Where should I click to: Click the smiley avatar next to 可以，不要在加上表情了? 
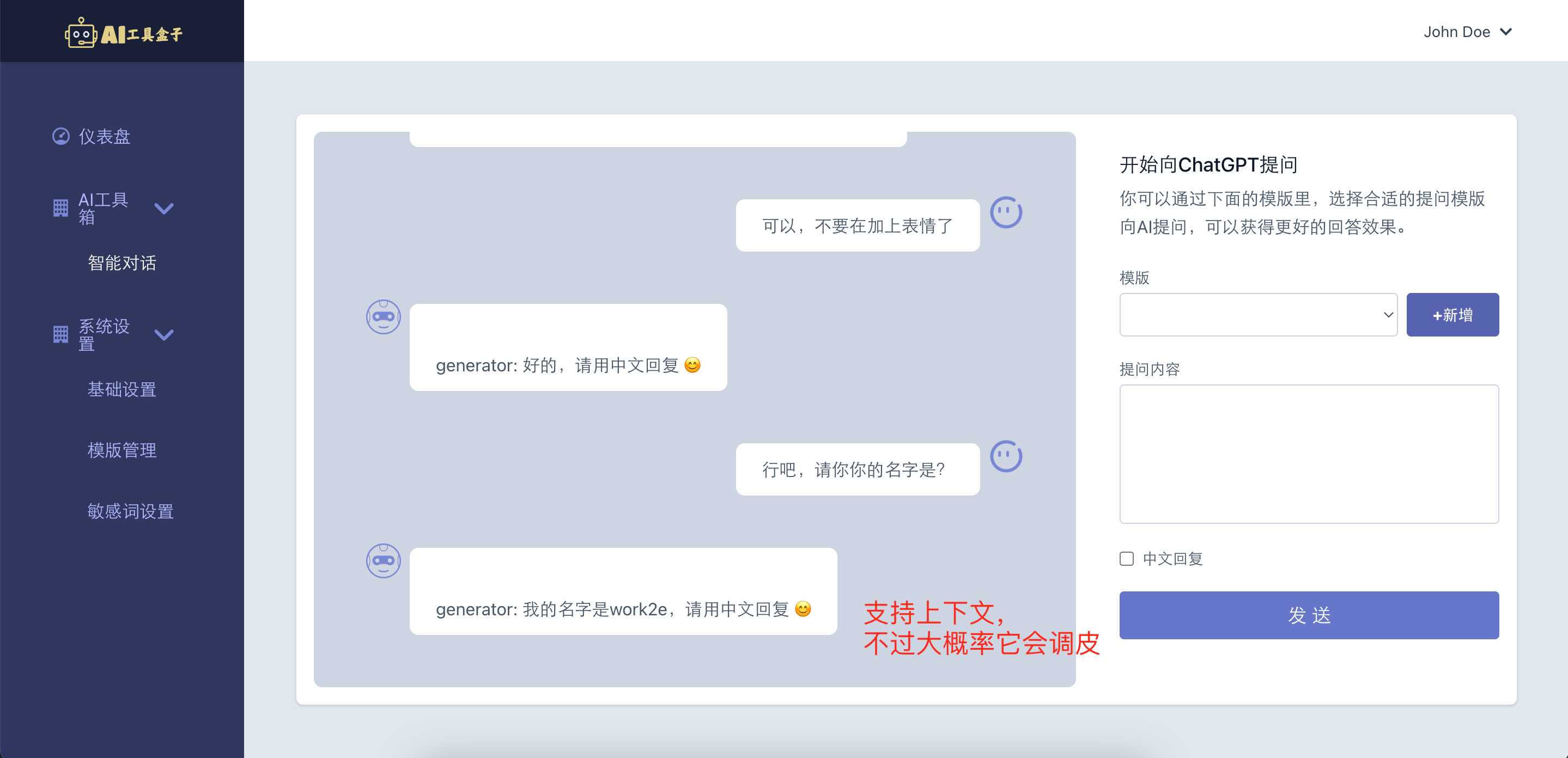(x=1006, y=212)
